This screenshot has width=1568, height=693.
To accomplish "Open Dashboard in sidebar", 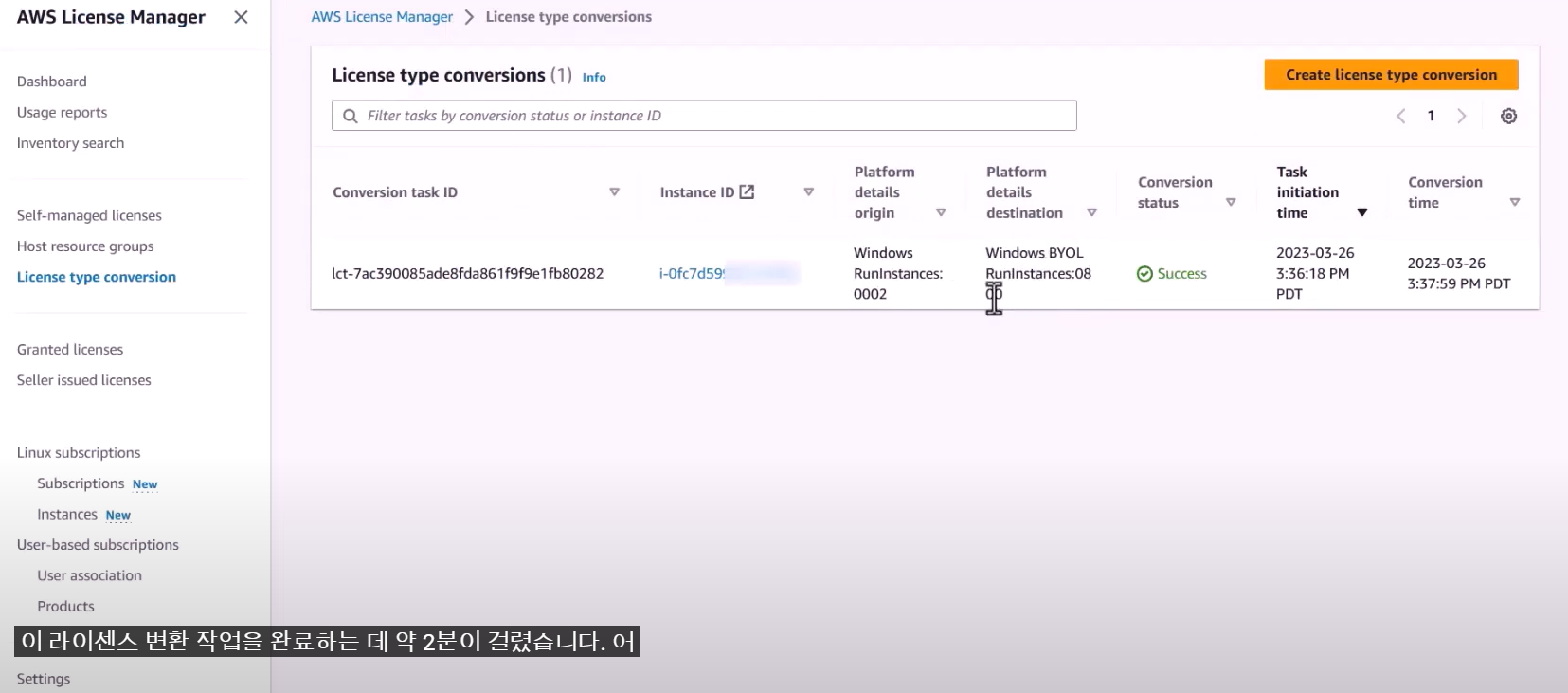I will tap(51, 82).
